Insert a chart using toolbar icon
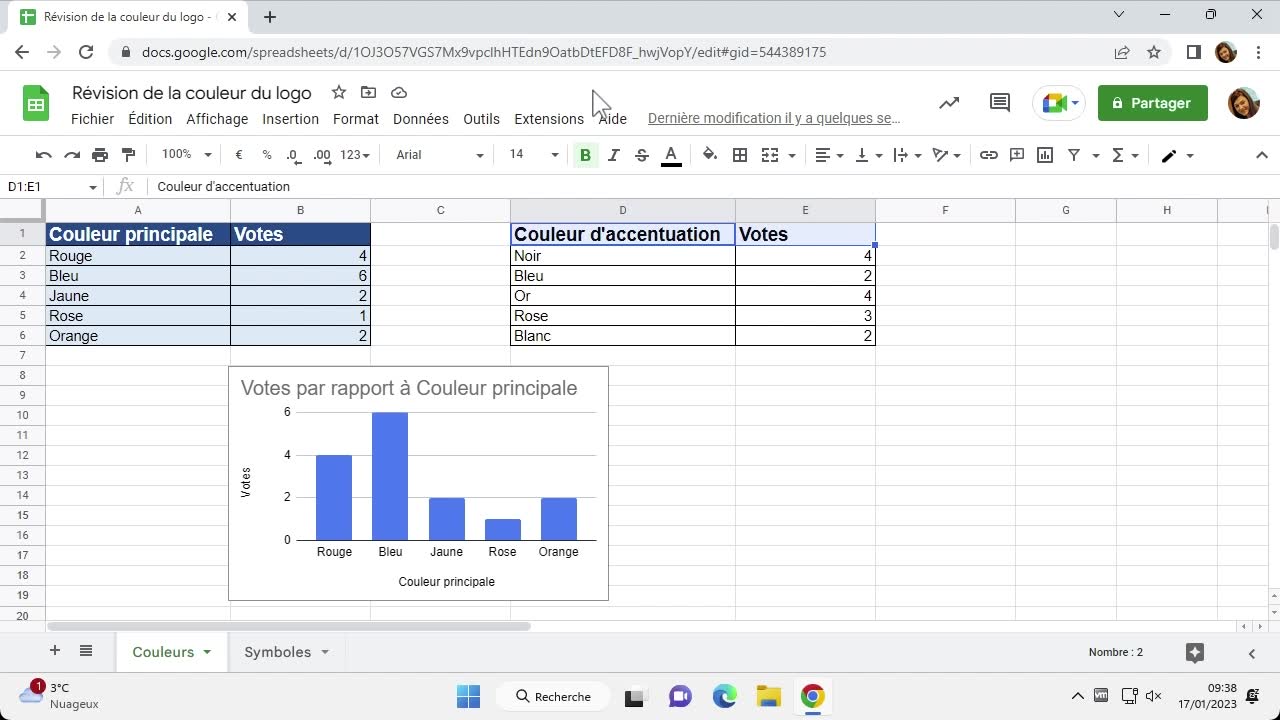The width and height of the screenshot is (1280, 720). (1045, 155)
